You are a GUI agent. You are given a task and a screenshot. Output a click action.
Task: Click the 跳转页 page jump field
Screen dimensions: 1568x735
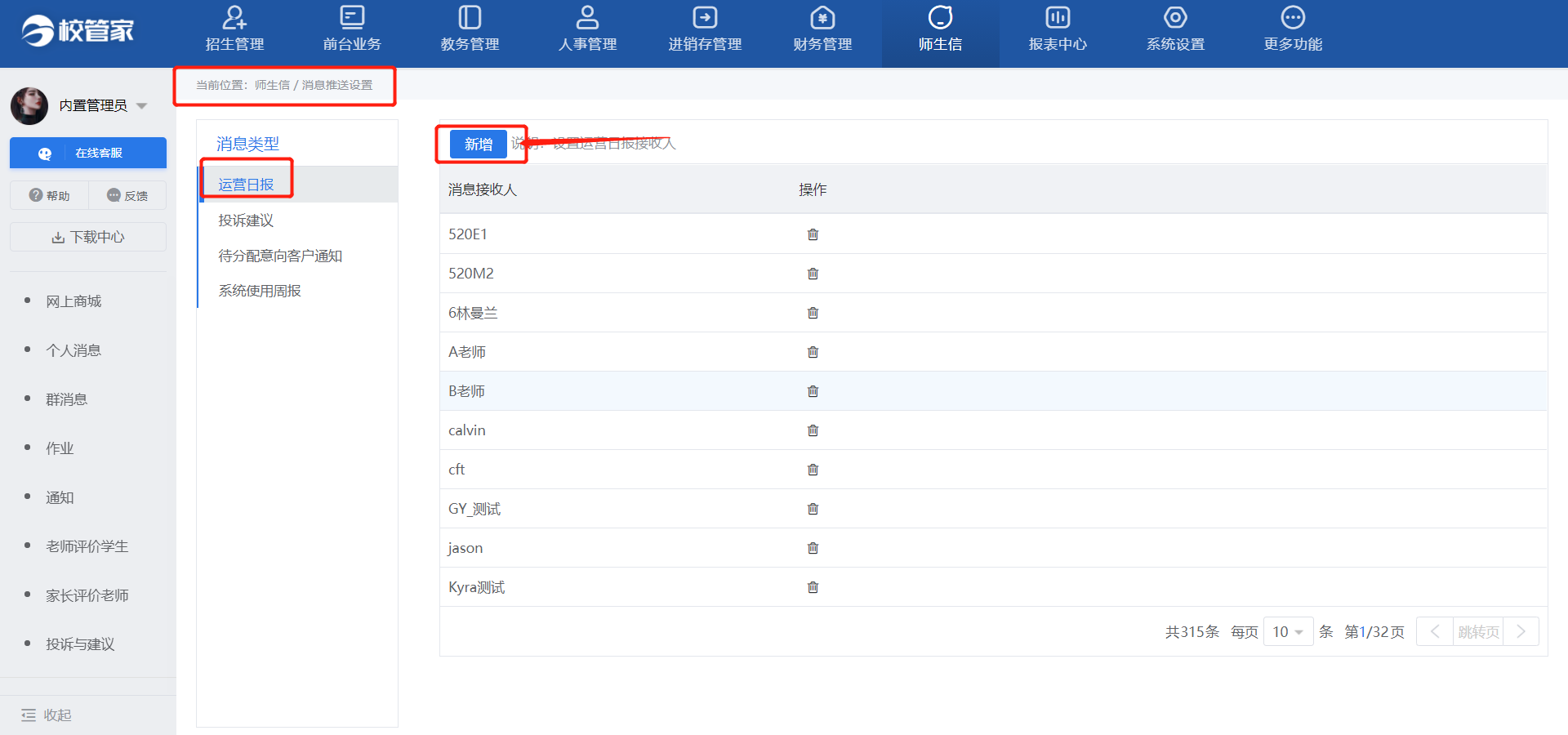coord(1478,631)
